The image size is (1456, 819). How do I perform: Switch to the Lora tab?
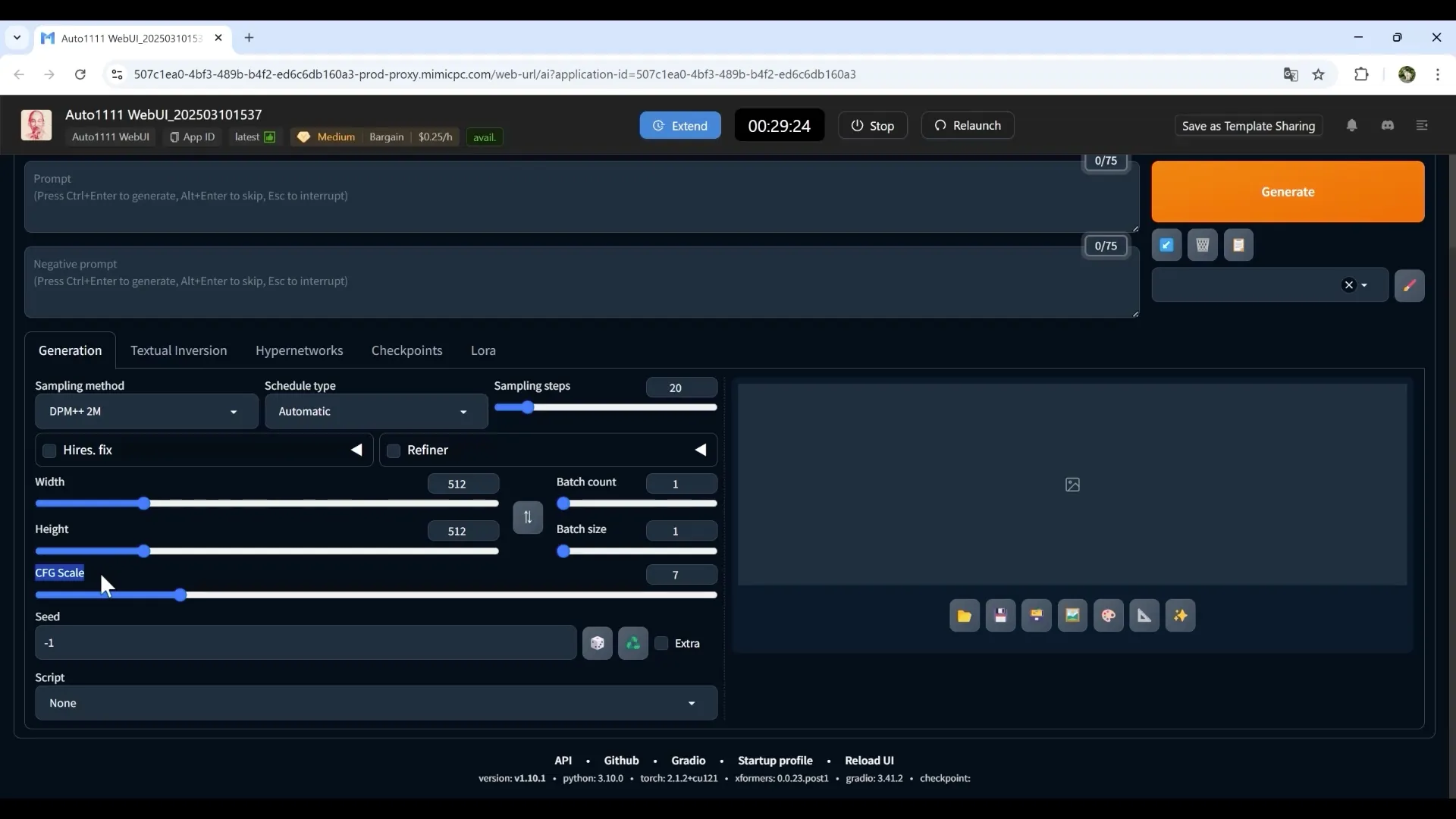point(483,350)
